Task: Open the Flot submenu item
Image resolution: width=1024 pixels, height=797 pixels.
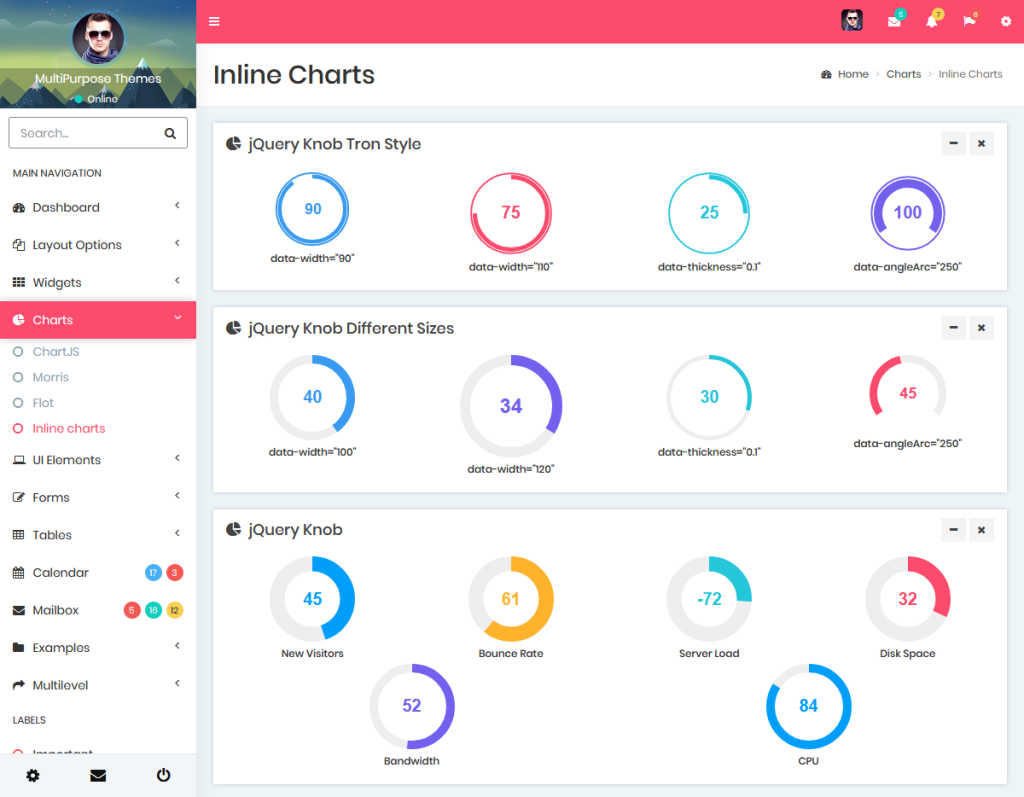Action: coord(43,403)
